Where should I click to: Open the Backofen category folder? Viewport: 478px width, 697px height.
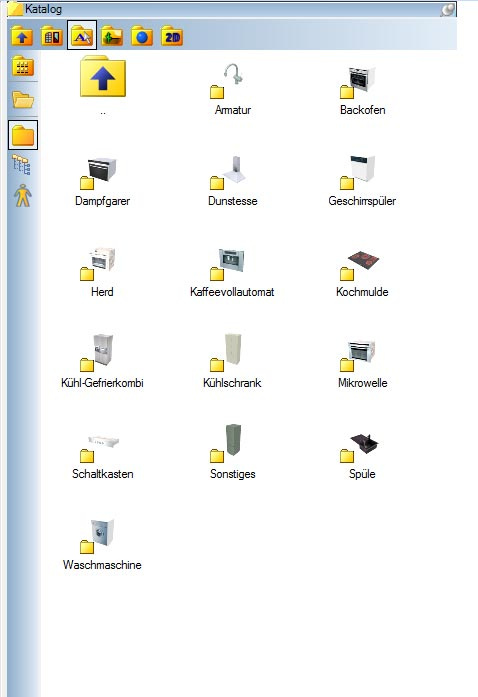pos(362,90)
